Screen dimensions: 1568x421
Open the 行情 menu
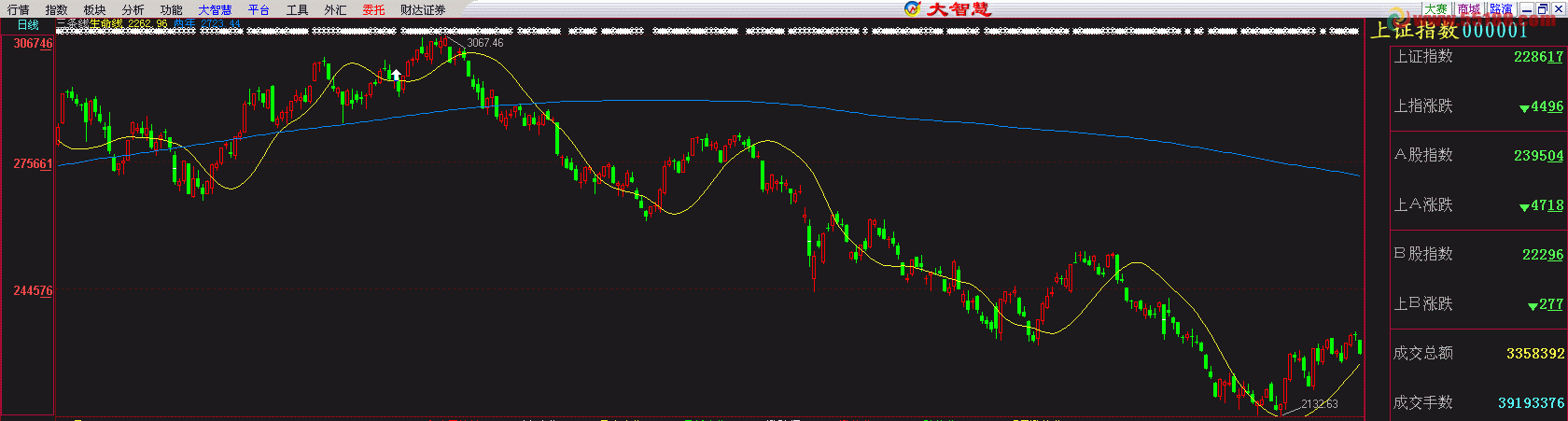19,9
